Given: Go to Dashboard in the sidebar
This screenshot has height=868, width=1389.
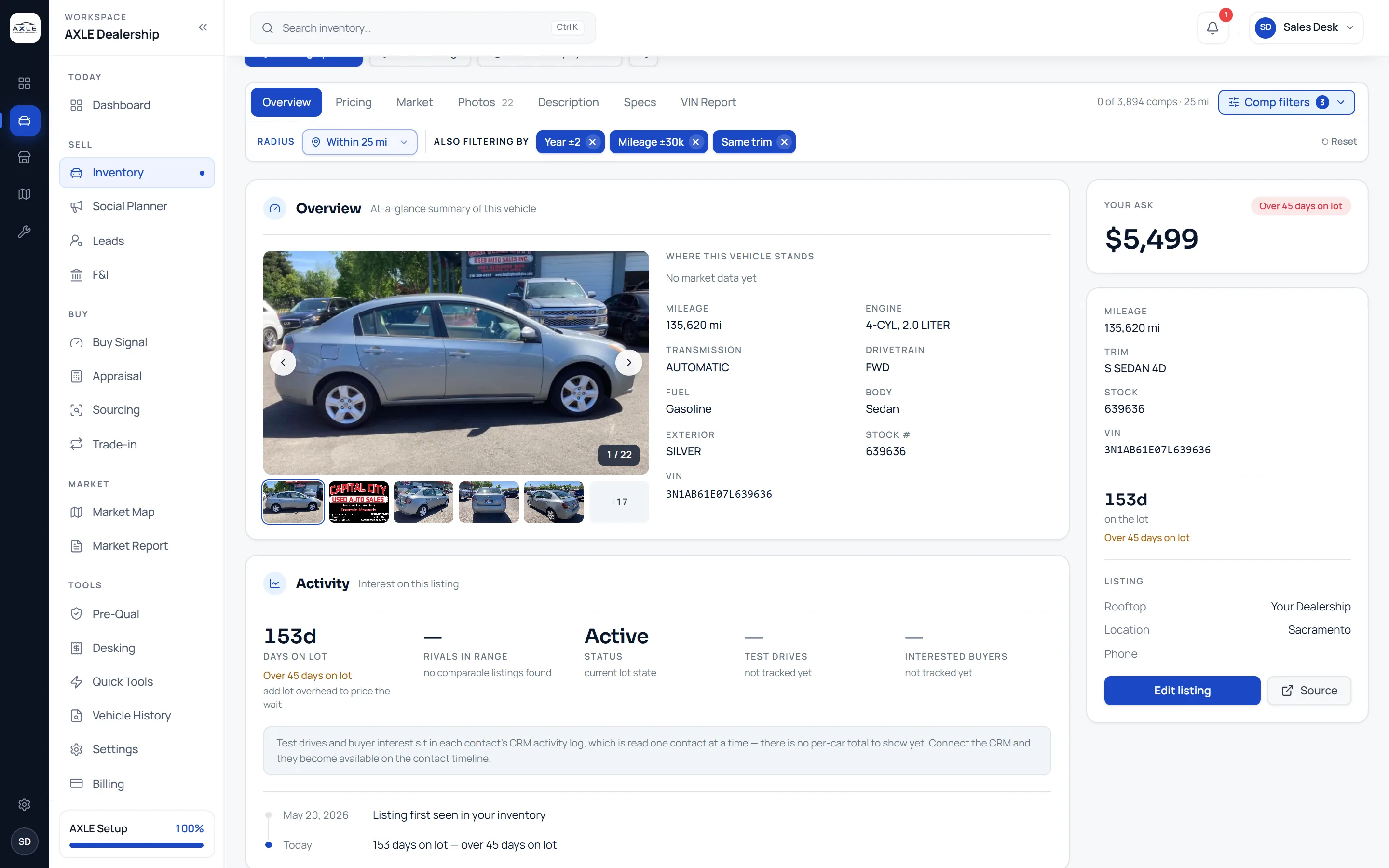Looking at the screenshot, I should (136, 105).
